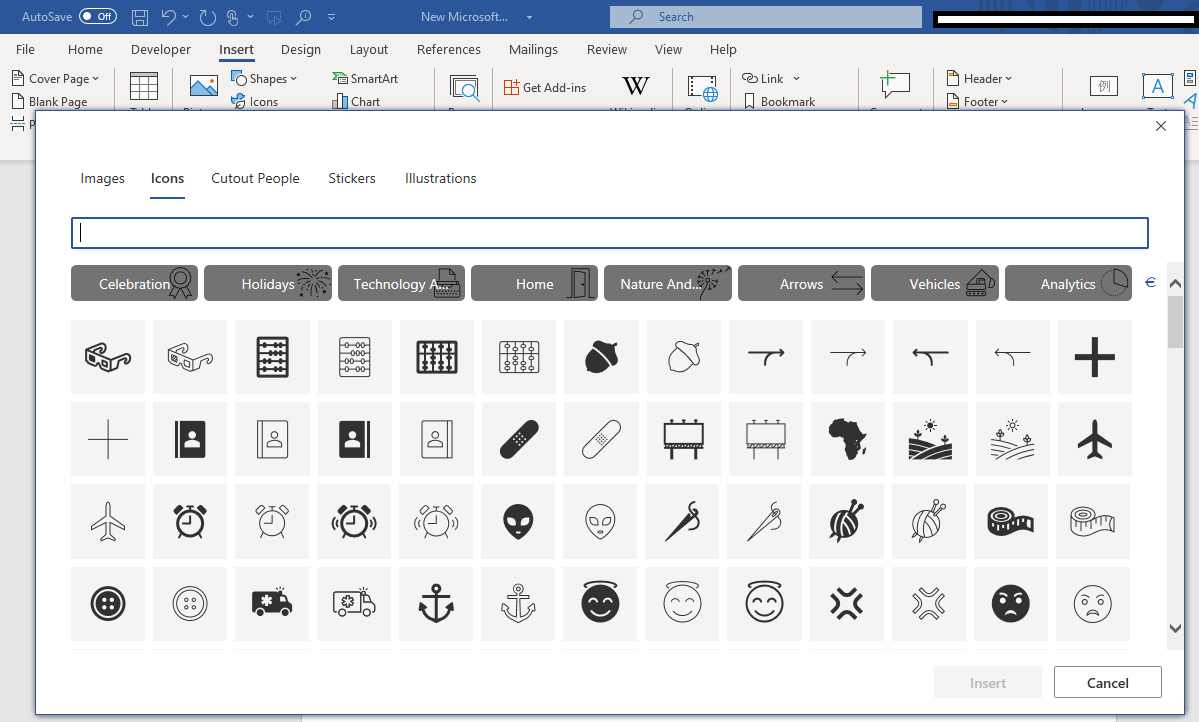Select the filled adhesive bandage icon
Screen dimensions: 1199x722
point(518,439)
